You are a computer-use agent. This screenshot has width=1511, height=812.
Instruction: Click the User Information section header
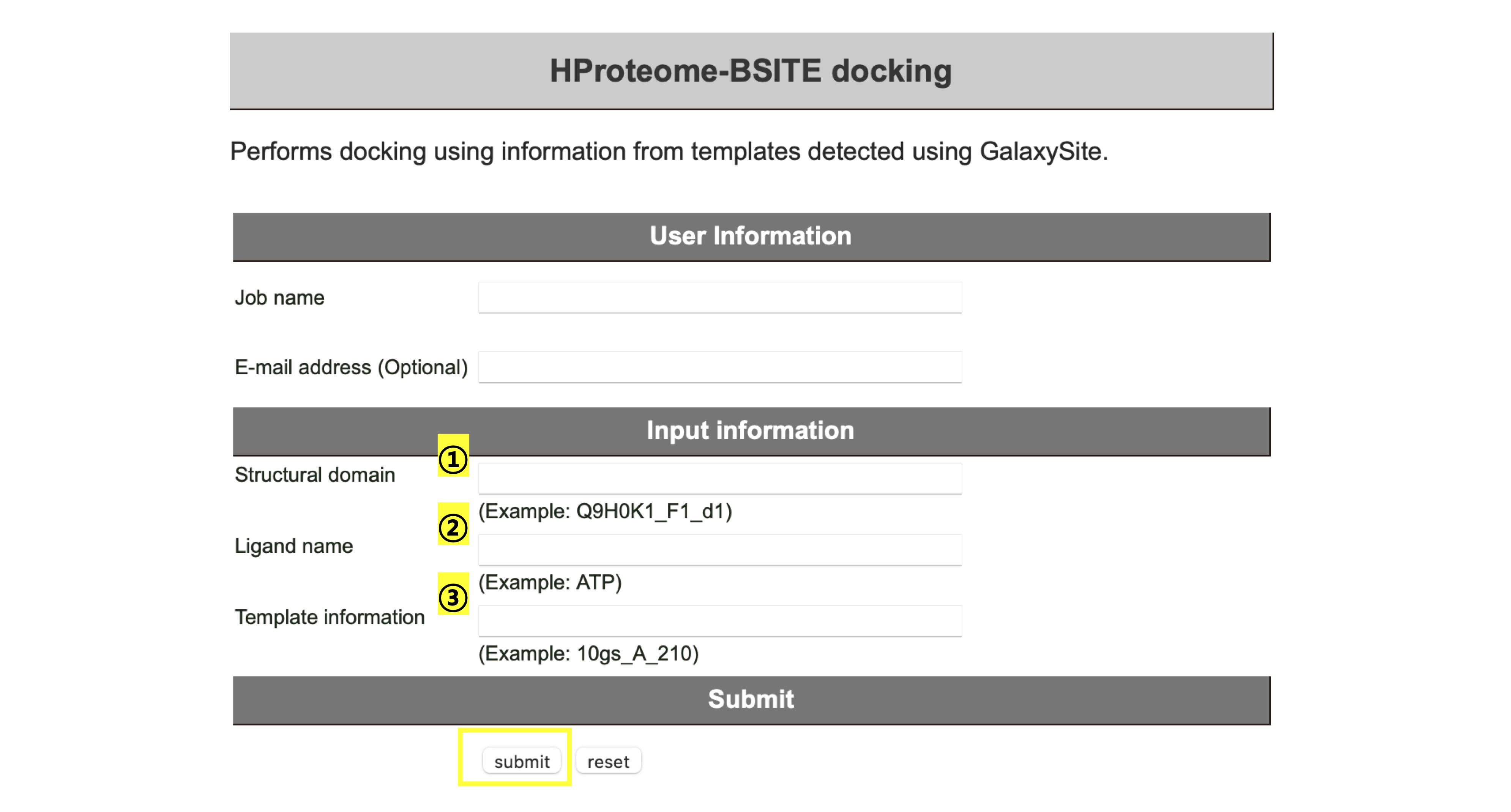(751, 237)
